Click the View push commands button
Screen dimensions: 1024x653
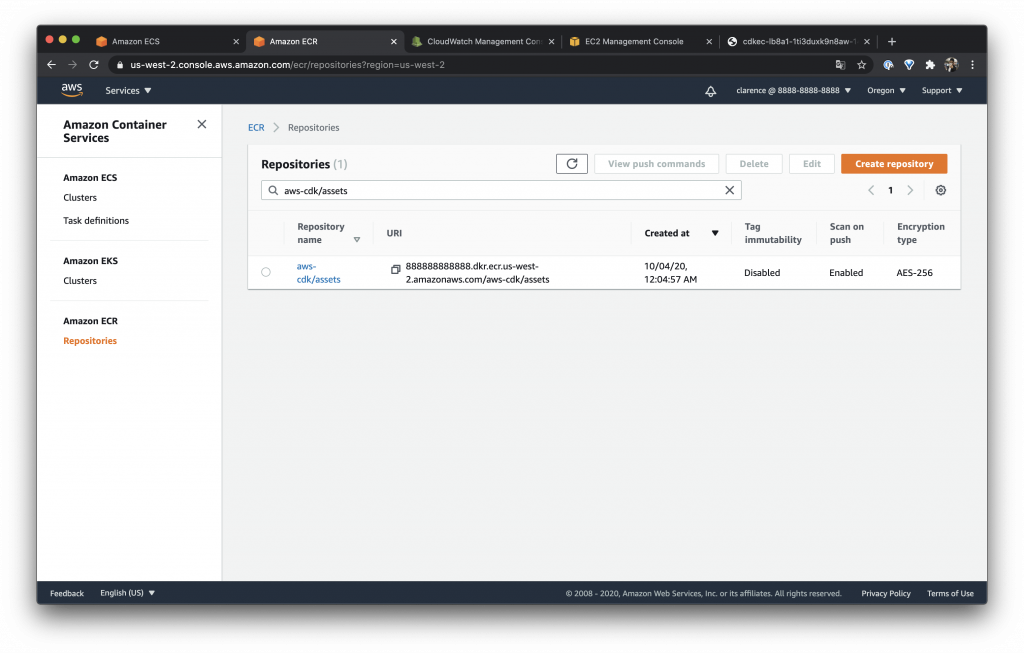pos(656,164)
